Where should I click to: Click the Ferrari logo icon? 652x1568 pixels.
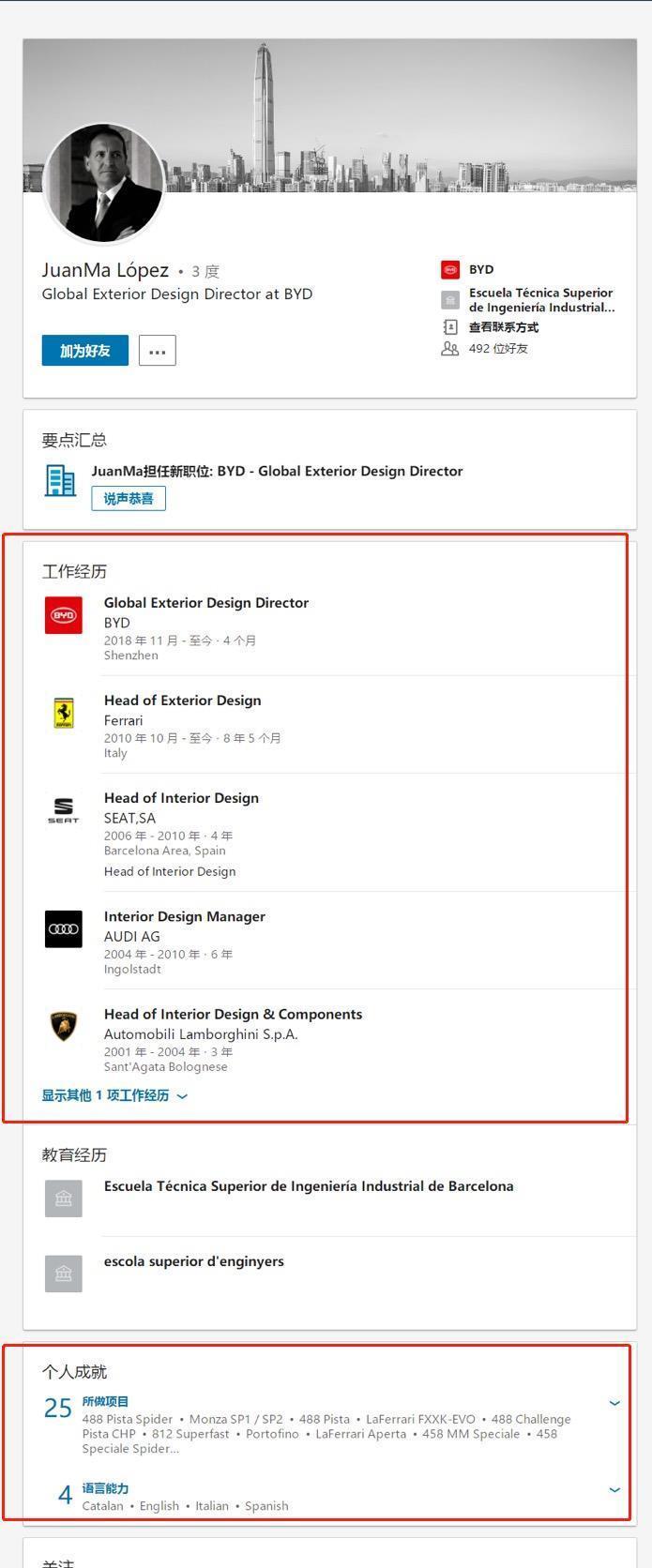coord(64,713)
